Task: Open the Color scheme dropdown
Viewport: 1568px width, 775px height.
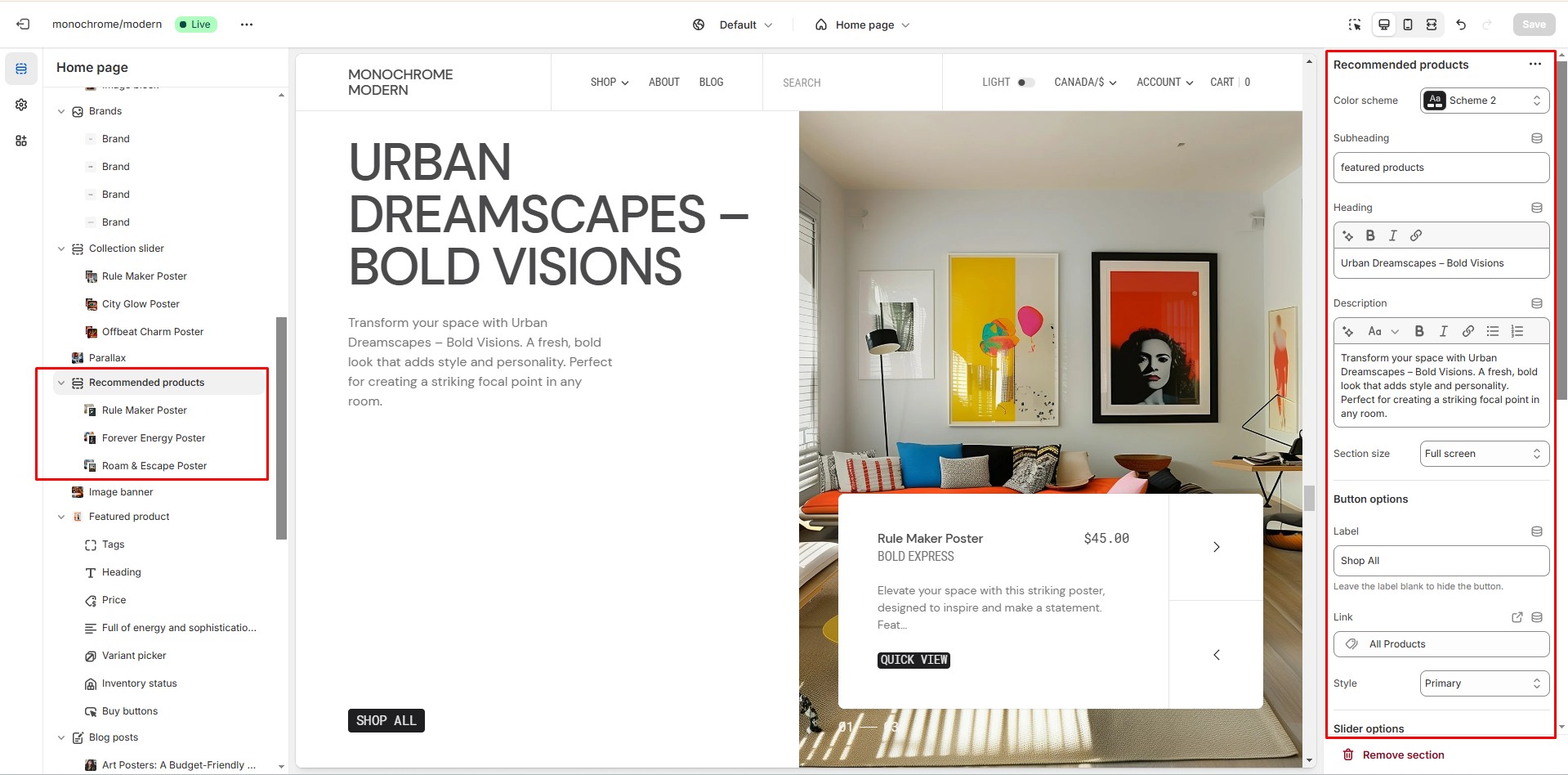Action: tap(1485, 101)
